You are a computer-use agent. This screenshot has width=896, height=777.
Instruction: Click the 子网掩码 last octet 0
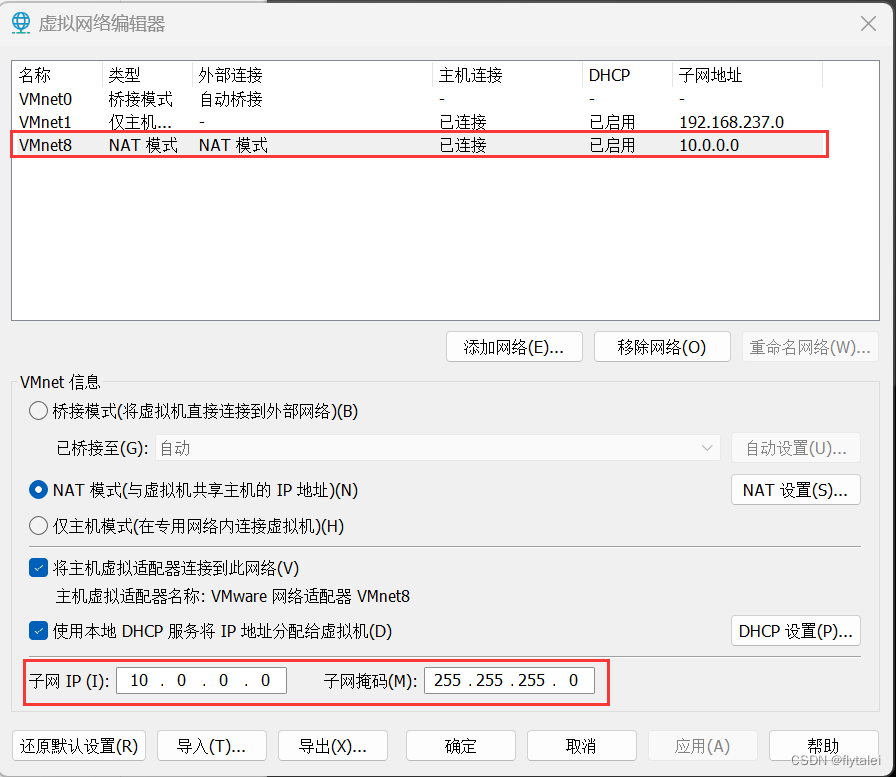(573, 680)
